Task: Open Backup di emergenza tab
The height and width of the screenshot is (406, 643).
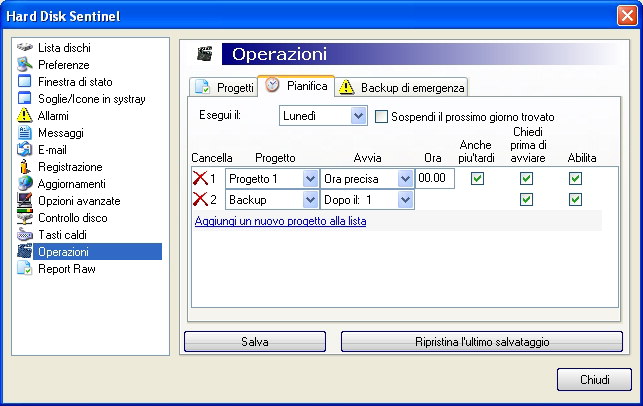Action: (401, 87)
